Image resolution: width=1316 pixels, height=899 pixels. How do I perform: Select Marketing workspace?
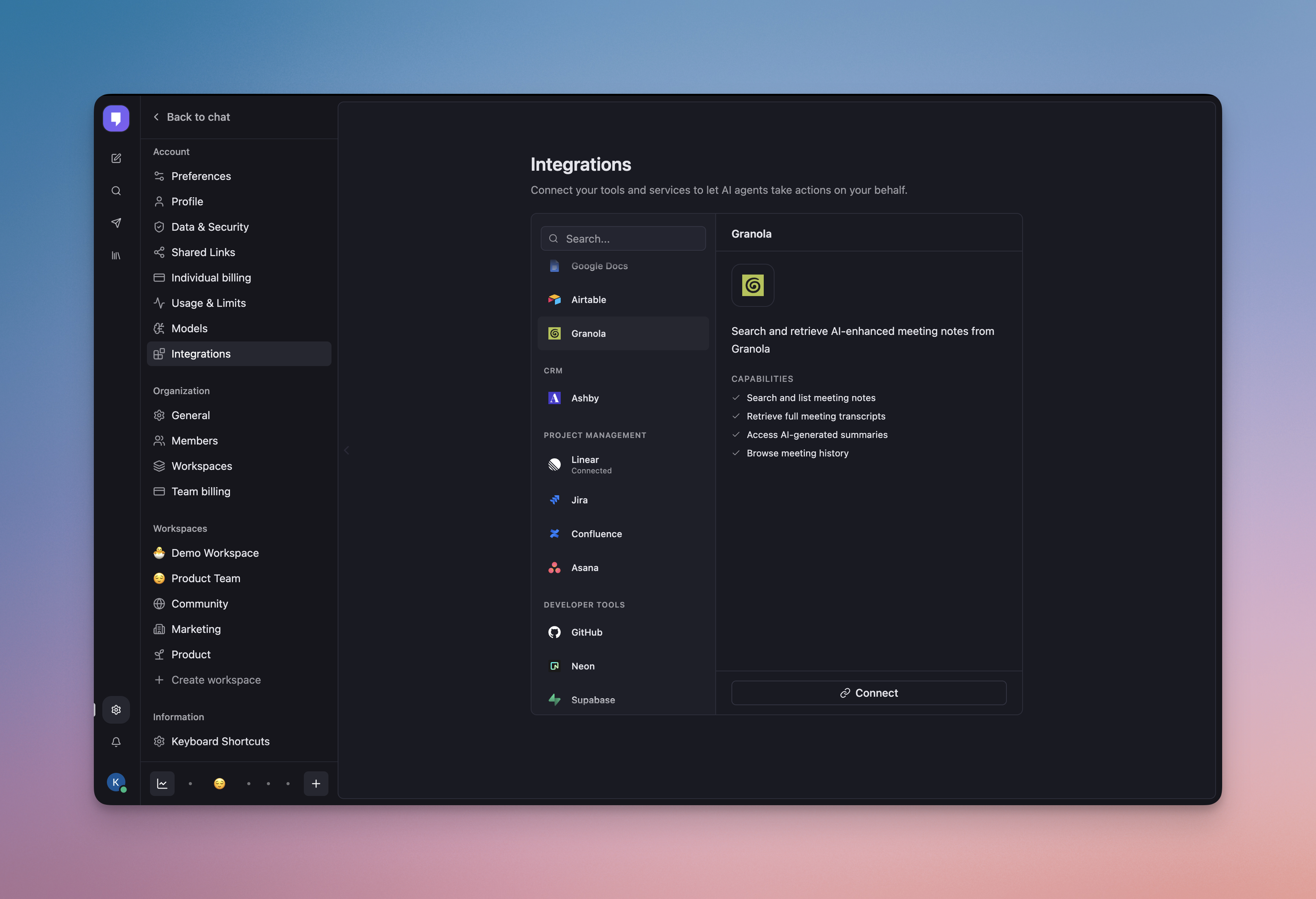tap(239, 629)
